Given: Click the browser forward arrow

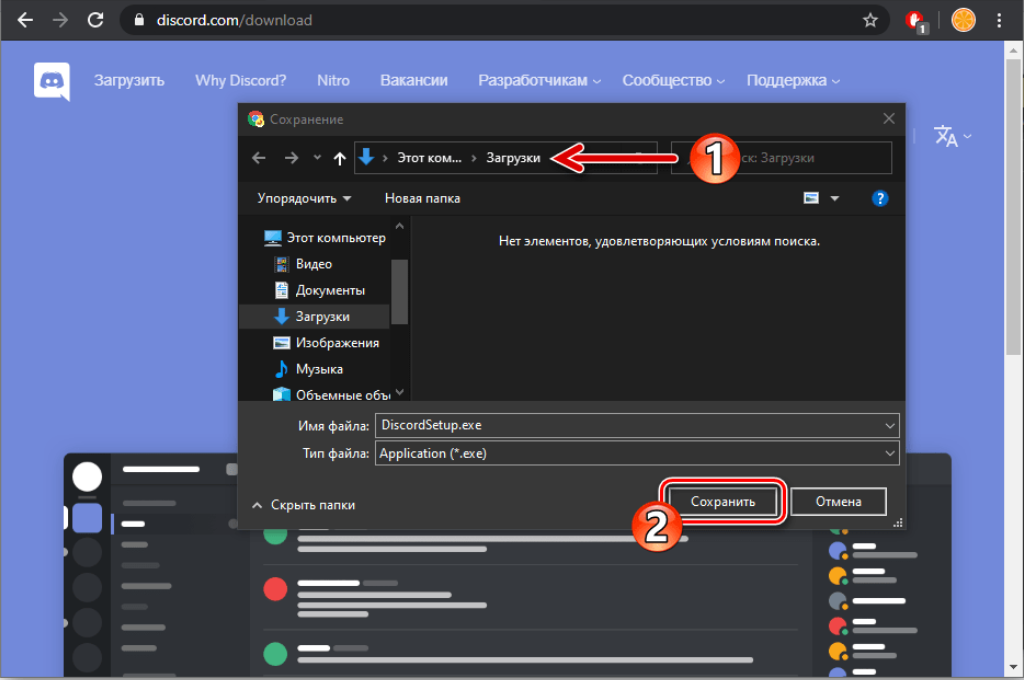Looking at the screenshot, I should pos(60,20).
